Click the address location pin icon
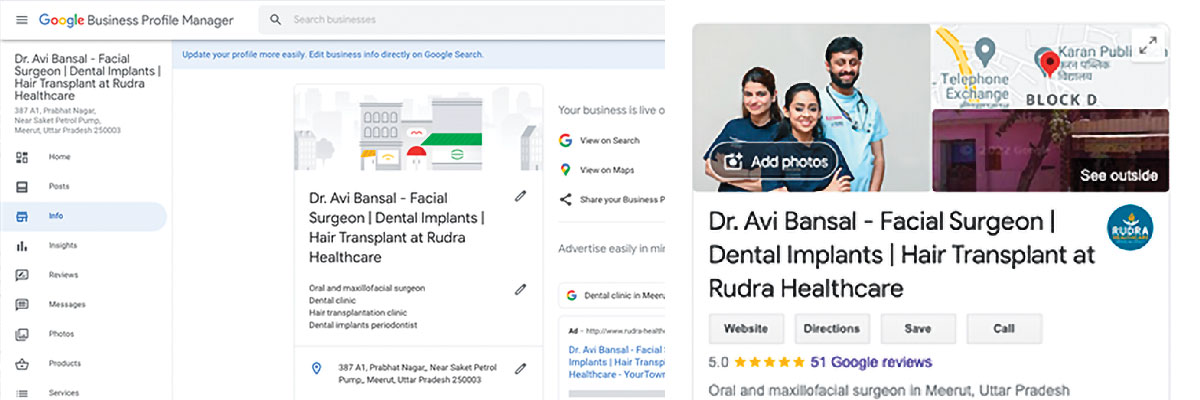Viewport: 1200px width, 400px height. click(x=317, y=369)
